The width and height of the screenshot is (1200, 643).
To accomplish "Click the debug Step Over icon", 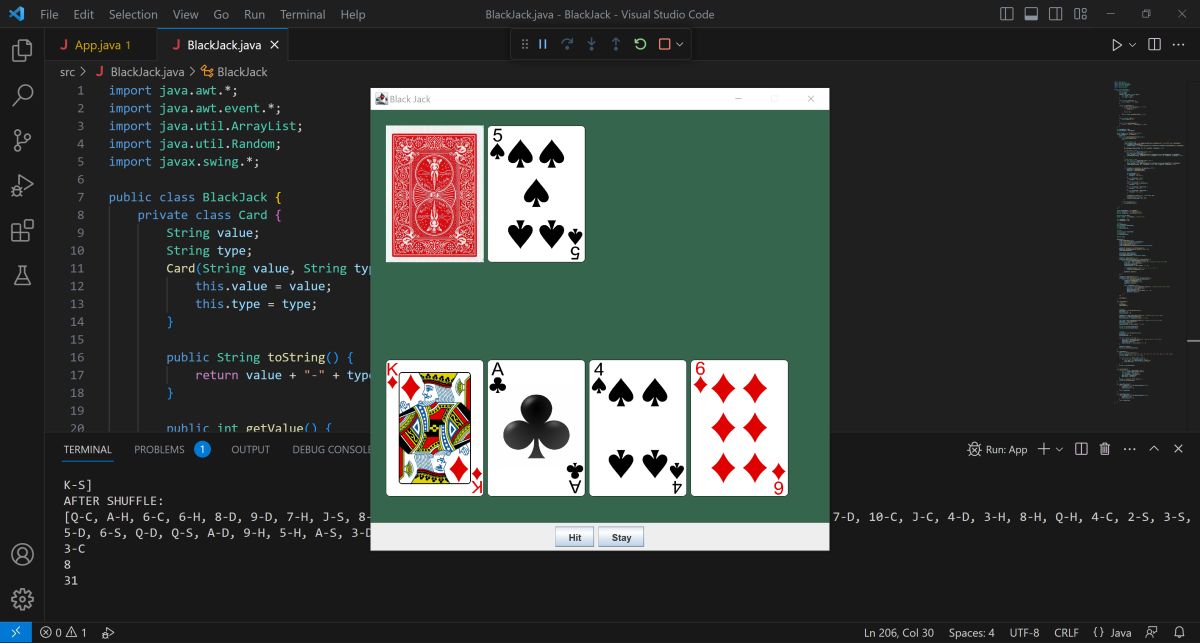I will 567,44.
